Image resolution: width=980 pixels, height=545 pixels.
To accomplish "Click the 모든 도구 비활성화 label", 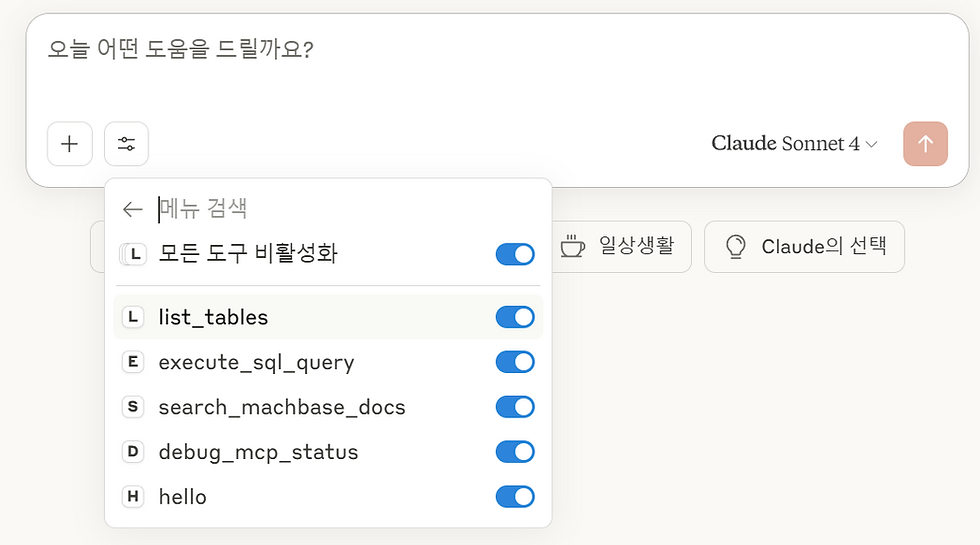I will 248,254.
